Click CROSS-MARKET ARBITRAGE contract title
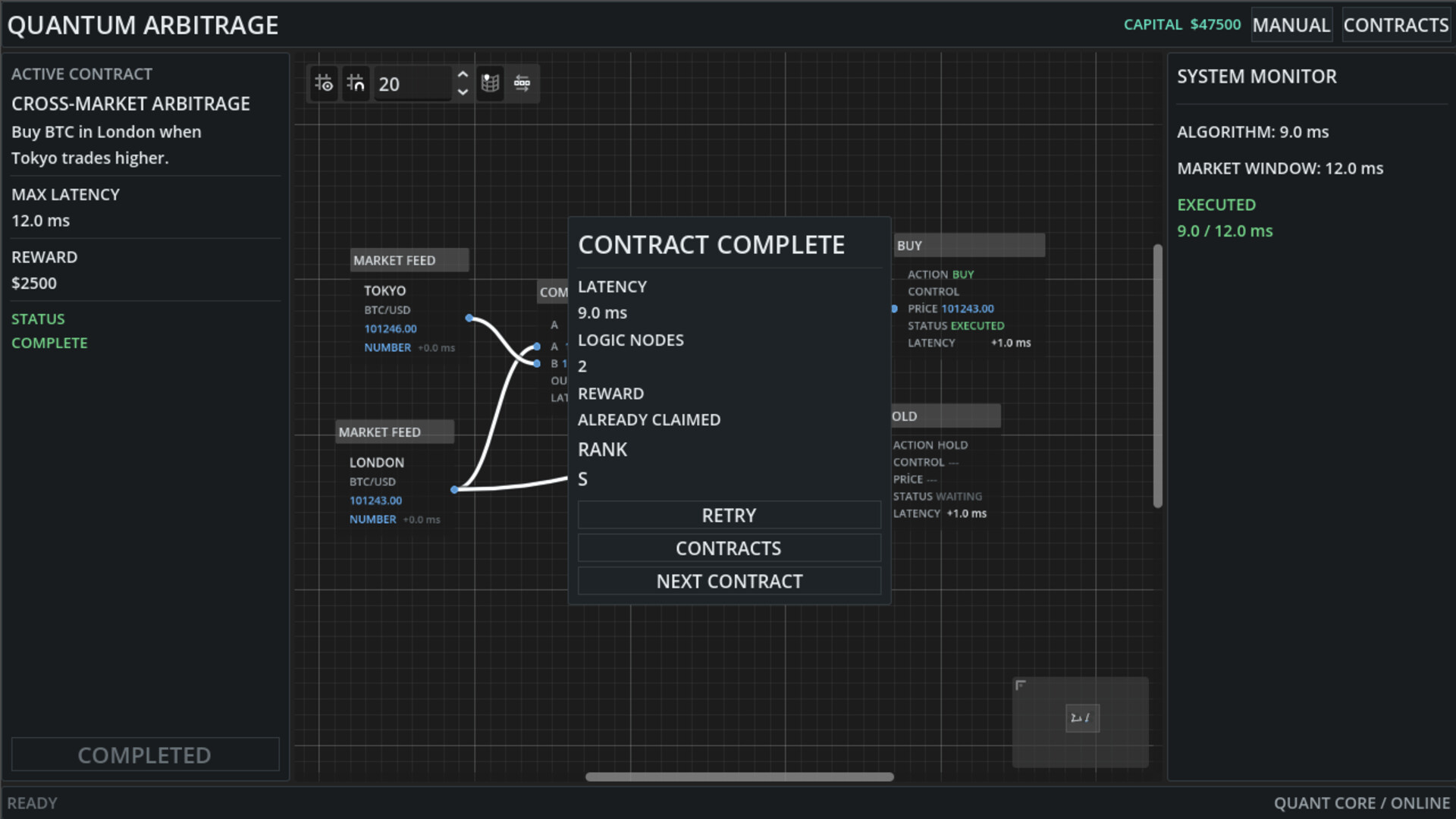This screenshot has width=1456, height=819. [130, 104]
